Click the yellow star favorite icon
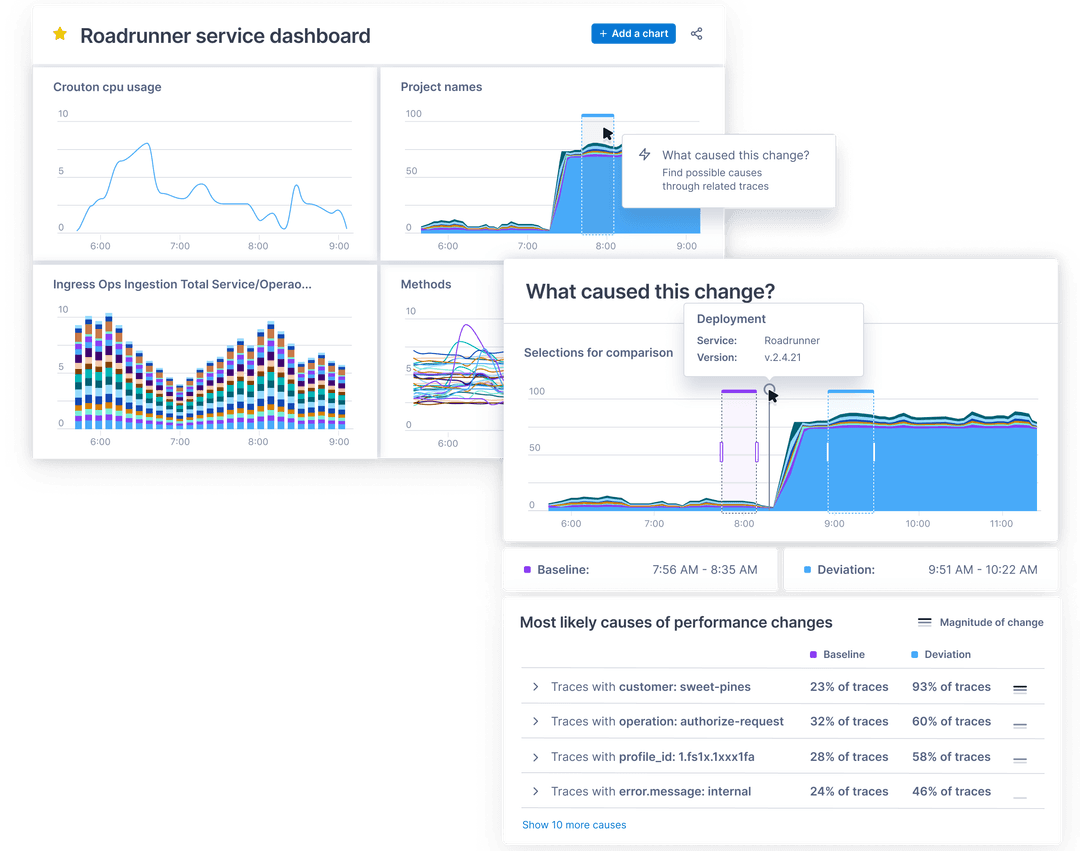 (60, 34)
